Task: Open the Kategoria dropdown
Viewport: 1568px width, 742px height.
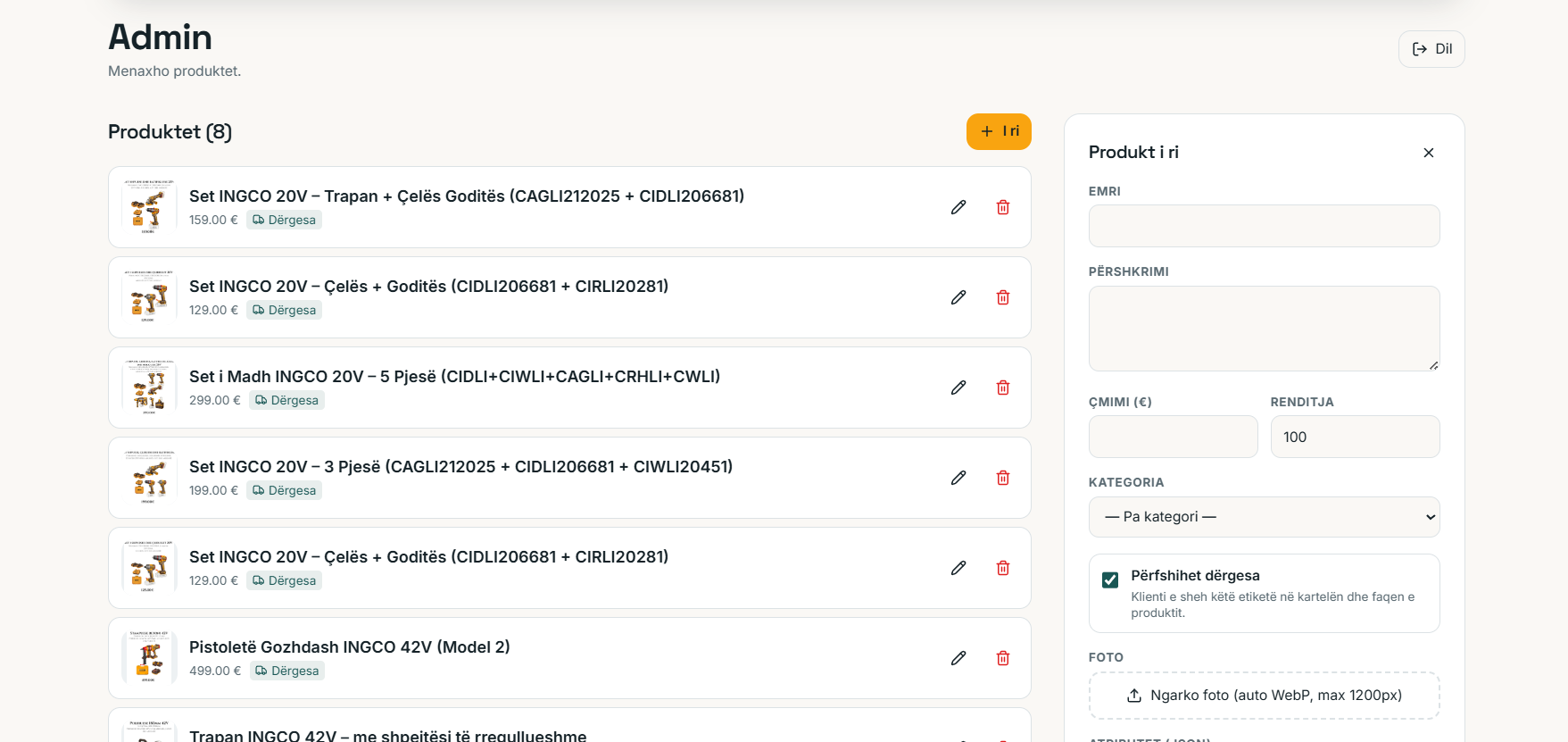Action: point(1264,517)
